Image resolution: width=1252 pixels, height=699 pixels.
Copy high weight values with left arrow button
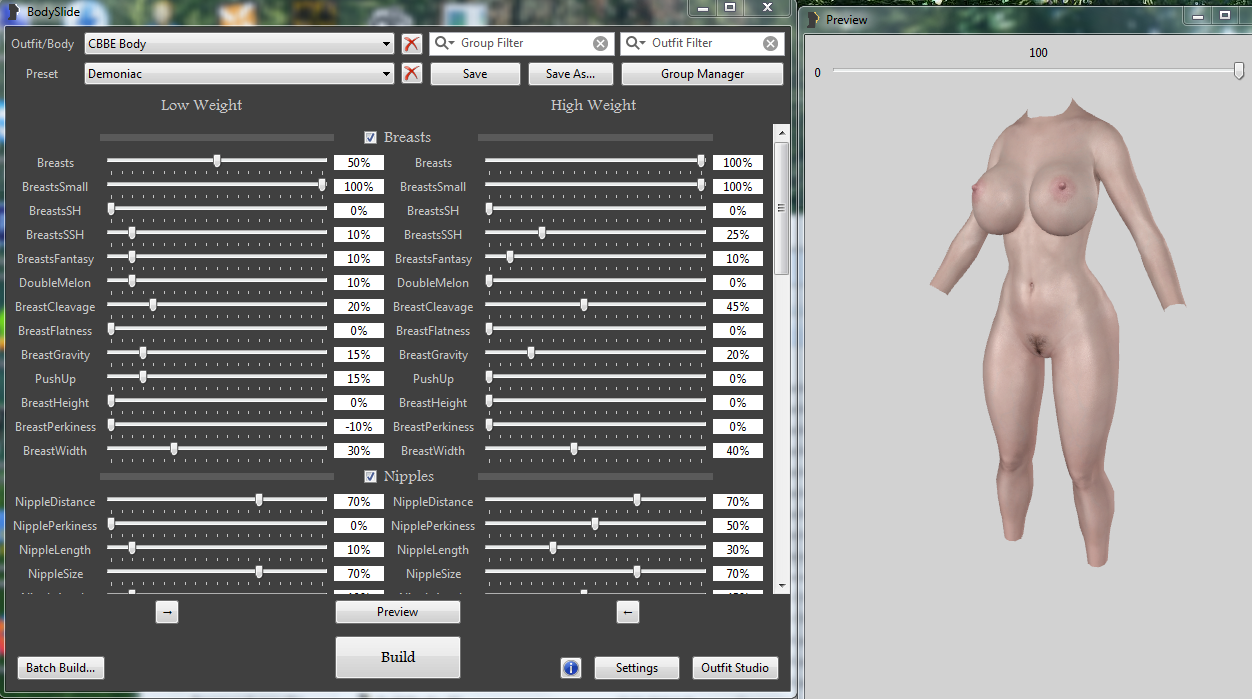pos(628,613)
